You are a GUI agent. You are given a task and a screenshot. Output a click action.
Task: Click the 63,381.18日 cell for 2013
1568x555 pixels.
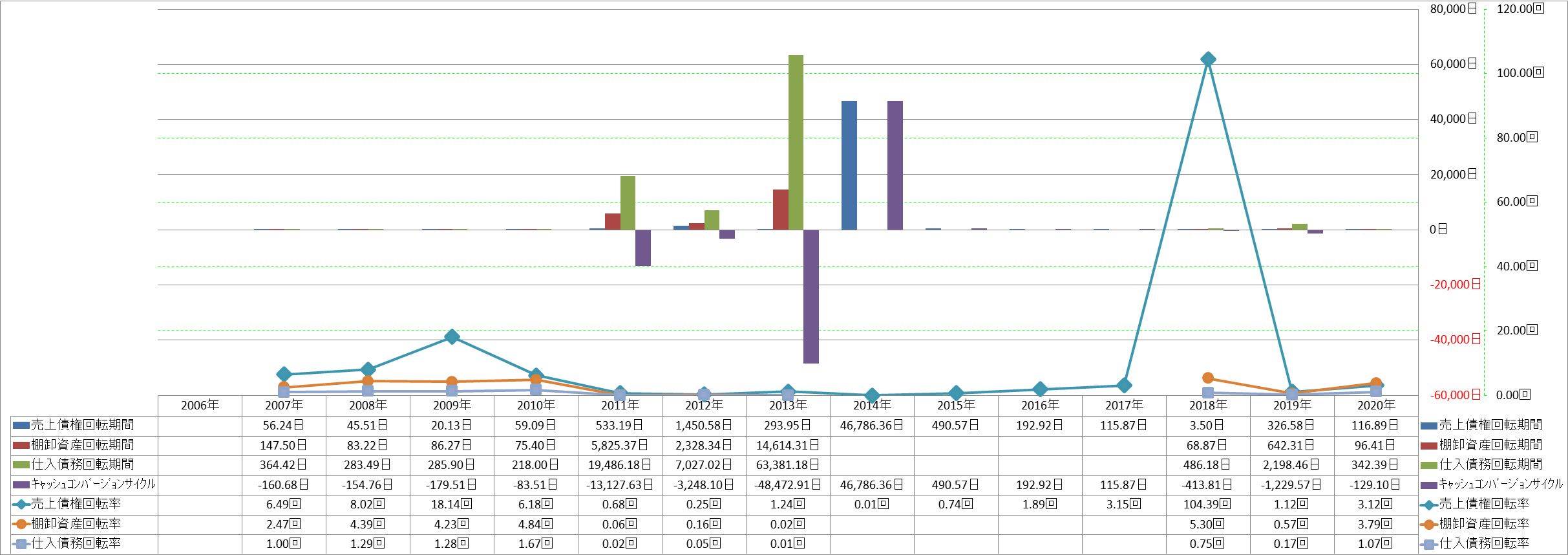tap(788, 464)
